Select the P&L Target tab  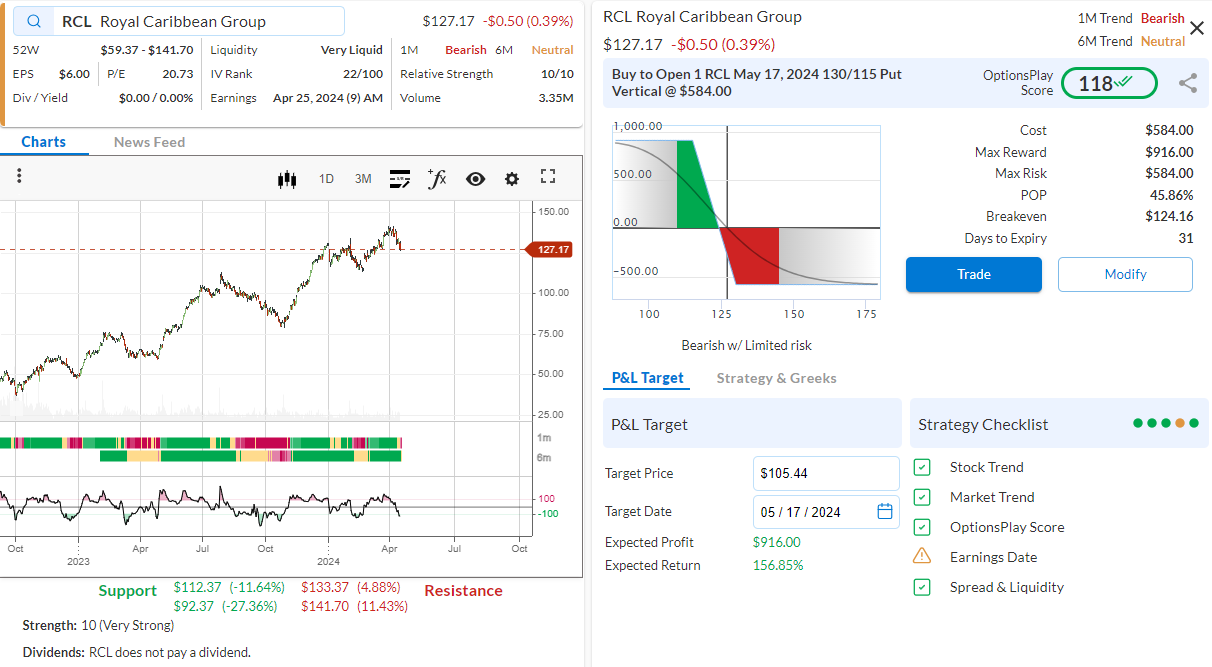pyautogui.click(x=647, y=378)
